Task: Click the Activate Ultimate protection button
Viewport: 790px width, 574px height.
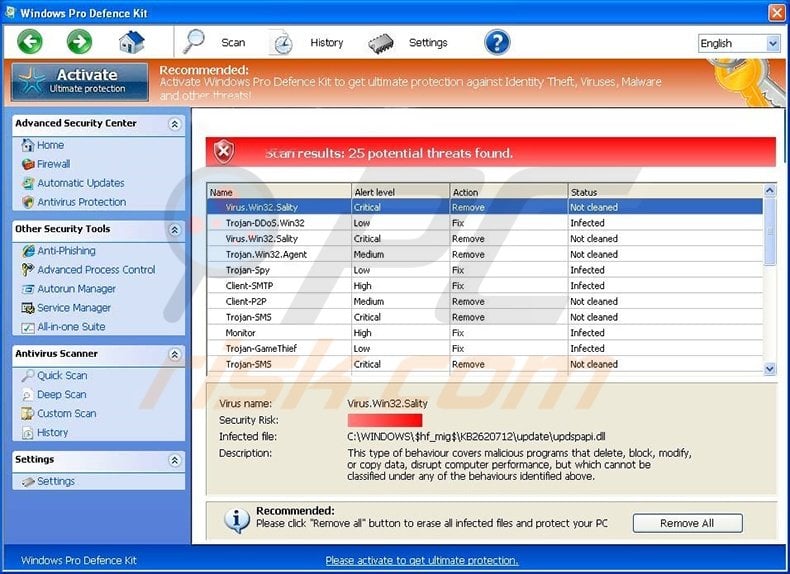Action: coord(80,82)
